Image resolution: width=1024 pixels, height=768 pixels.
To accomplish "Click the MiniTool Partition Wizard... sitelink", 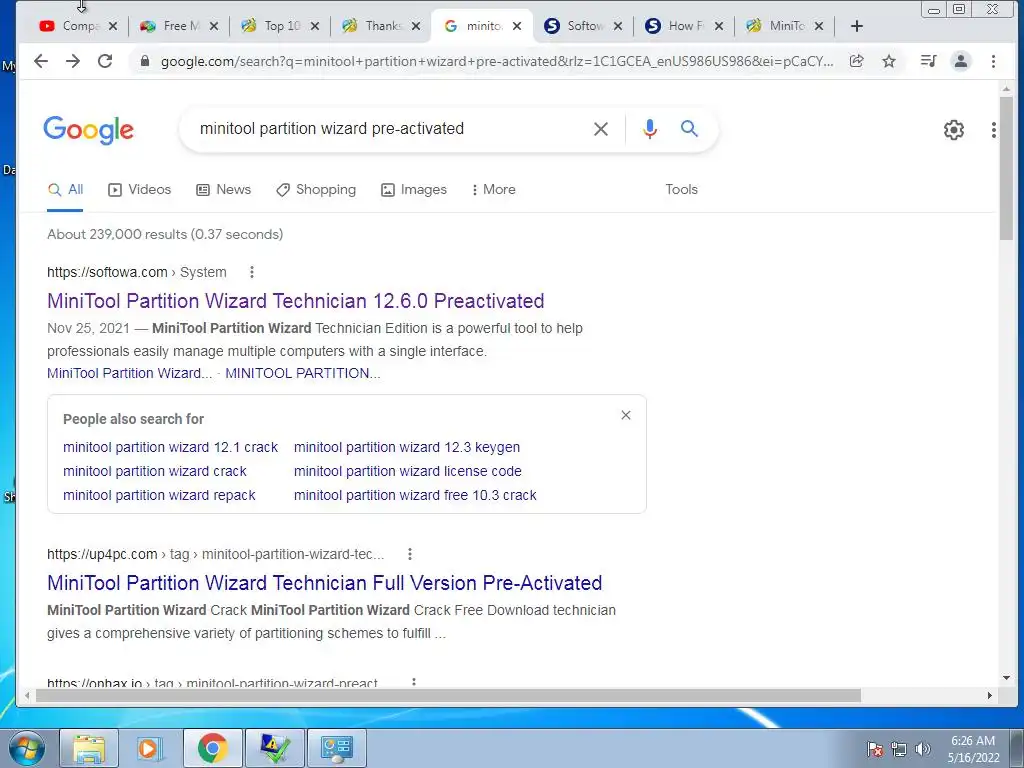I will (x=129, y=374).
